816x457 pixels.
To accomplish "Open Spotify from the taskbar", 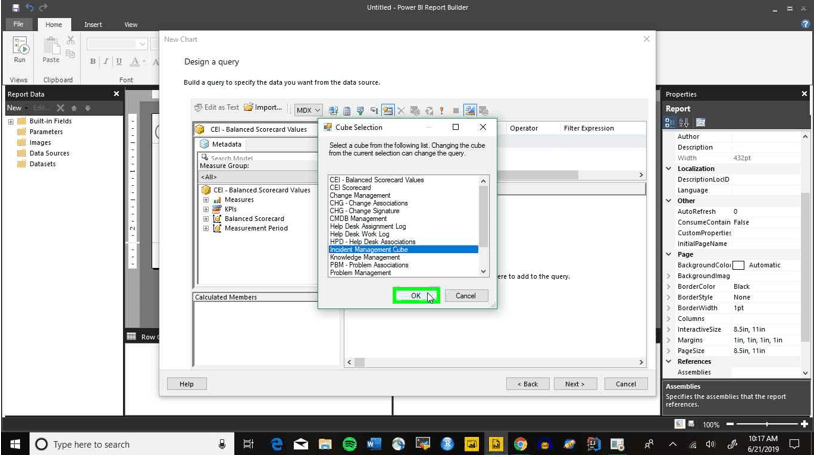I will pyautogui.click(x=350, y=445).
